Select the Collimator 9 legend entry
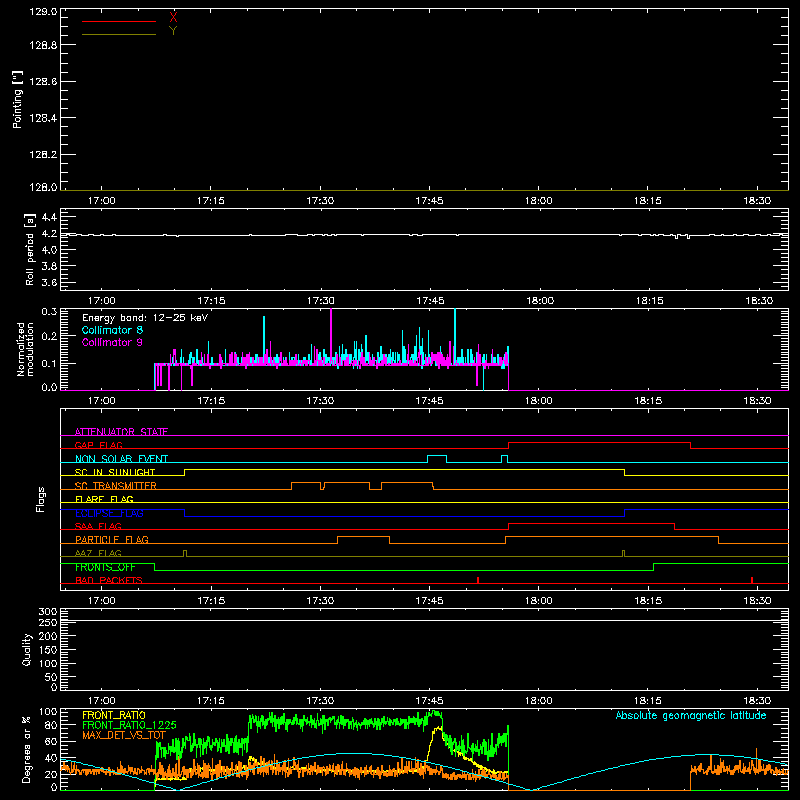The height and width of the screenshot is (800, 800). tap(112, 342)
